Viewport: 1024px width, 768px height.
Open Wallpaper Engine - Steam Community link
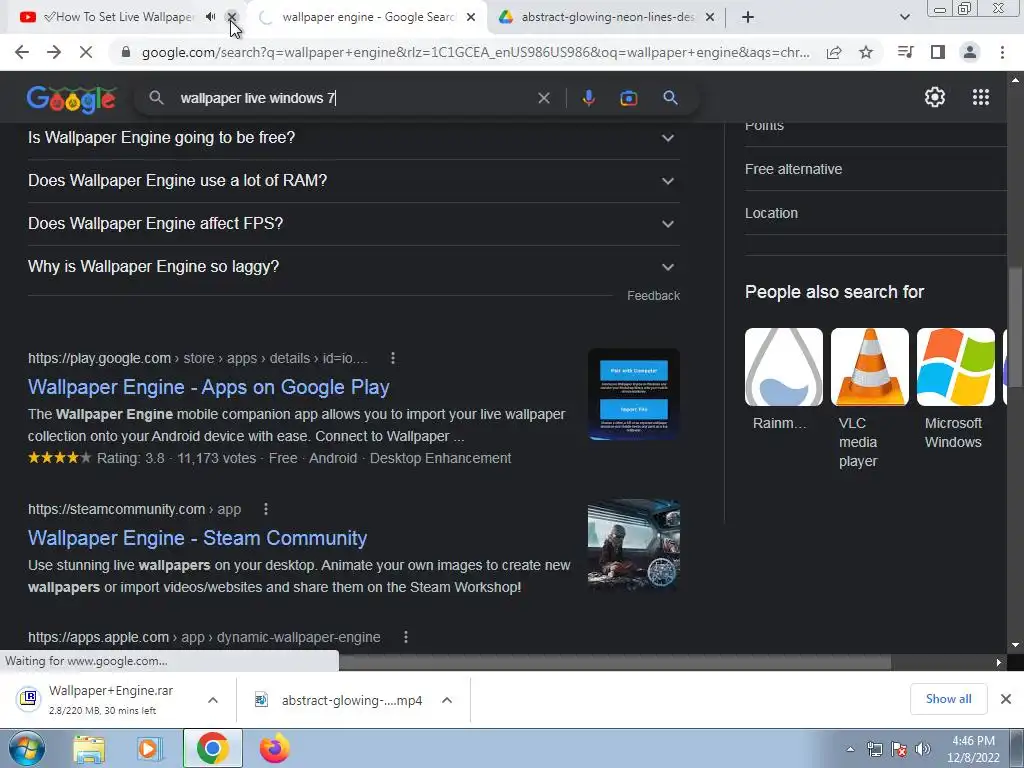click(x=197, y=537)
